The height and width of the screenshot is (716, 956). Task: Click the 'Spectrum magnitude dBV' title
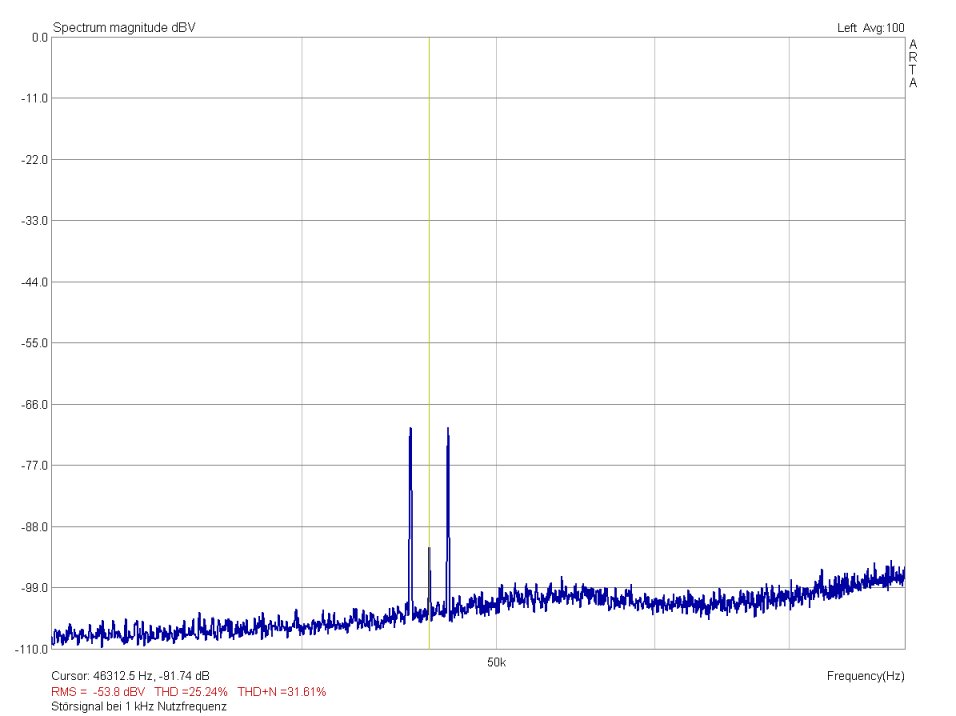[124, 27]
